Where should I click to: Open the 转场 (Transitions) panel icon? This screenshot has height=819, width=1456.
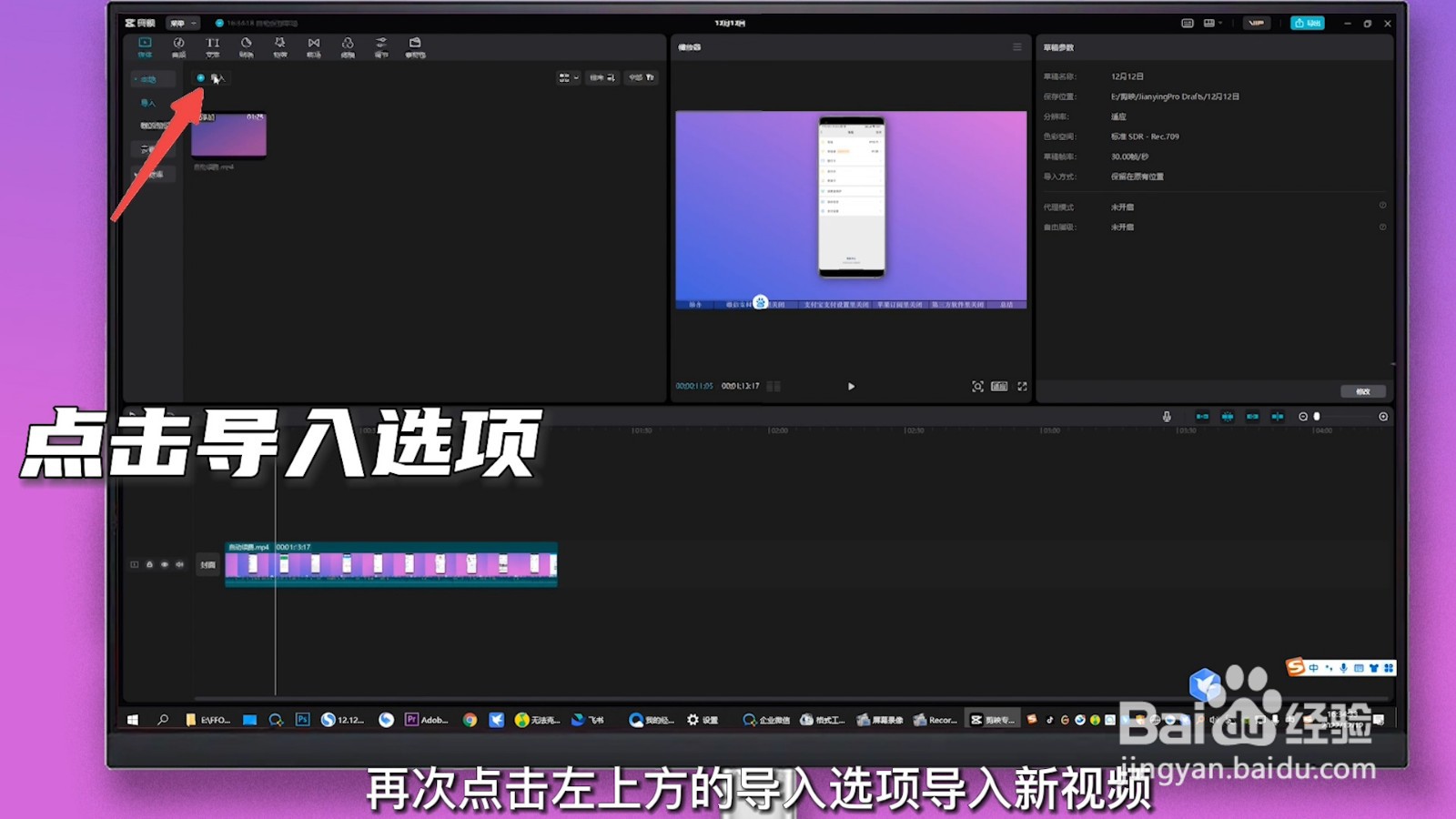pyautogui.click(x=315, y=45)
